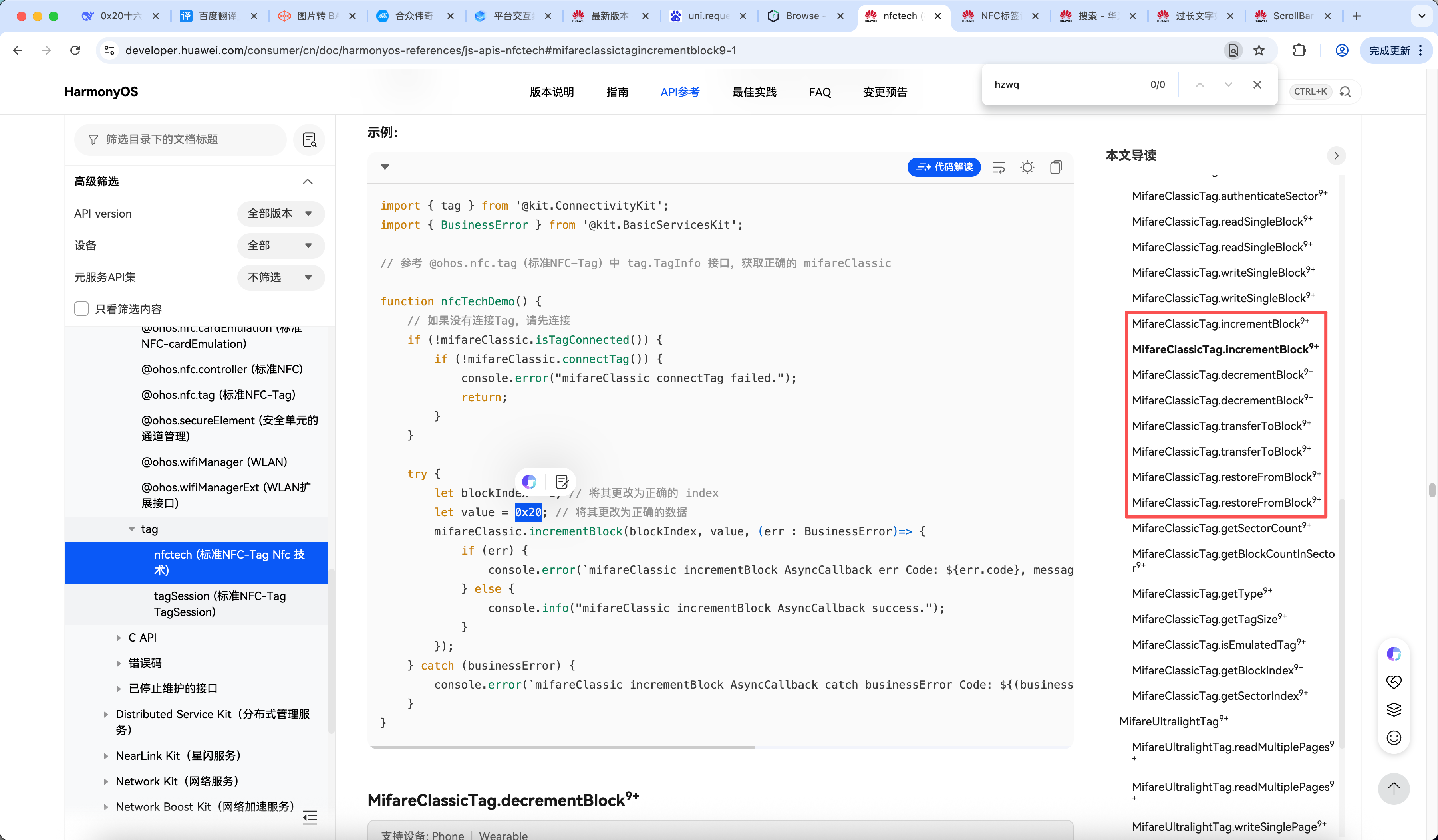Expand the C API tree node
This screenshot has height=840, width=1438.
coord(119,638)
